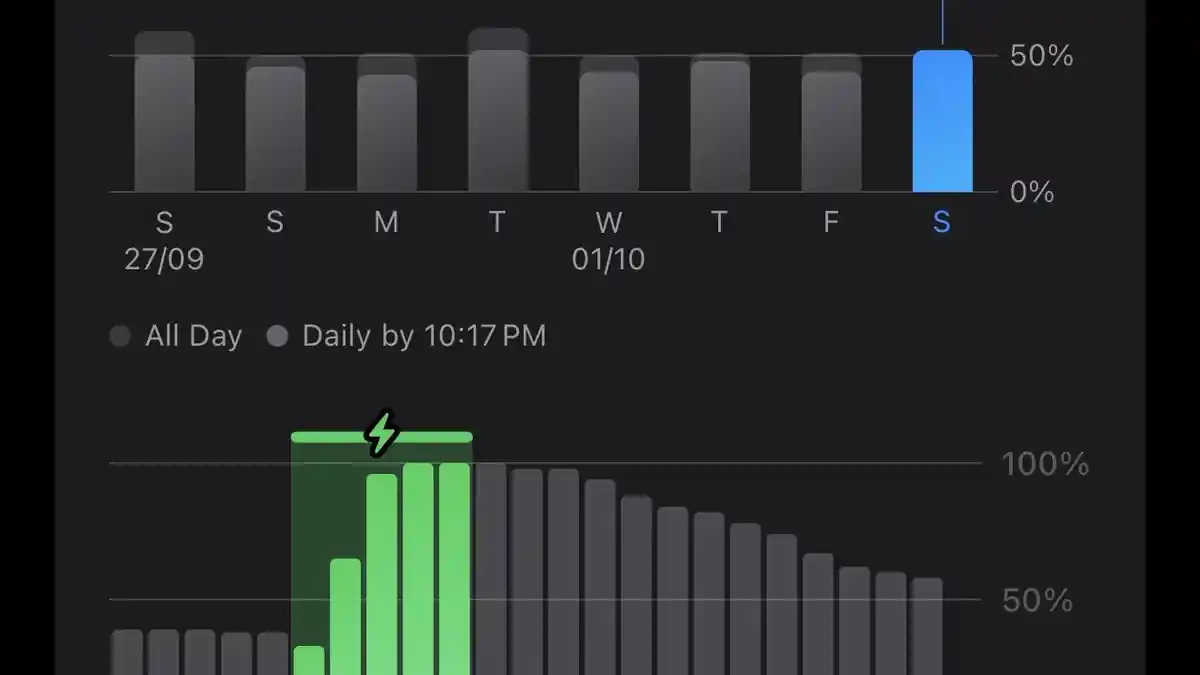Screen dimensions: 1200x675
Task: Tap the lightning bolt charging icon
Action: point(381,433)
